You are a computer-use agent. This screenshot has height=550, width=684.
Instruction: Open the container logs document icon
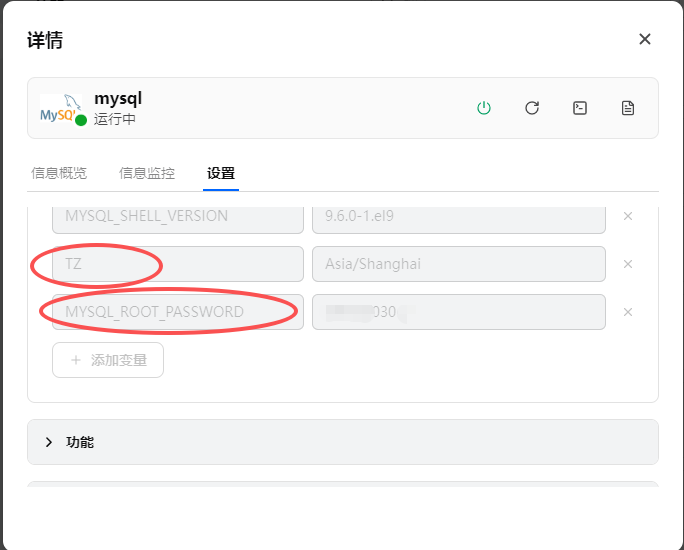click(x=628, y=108)
